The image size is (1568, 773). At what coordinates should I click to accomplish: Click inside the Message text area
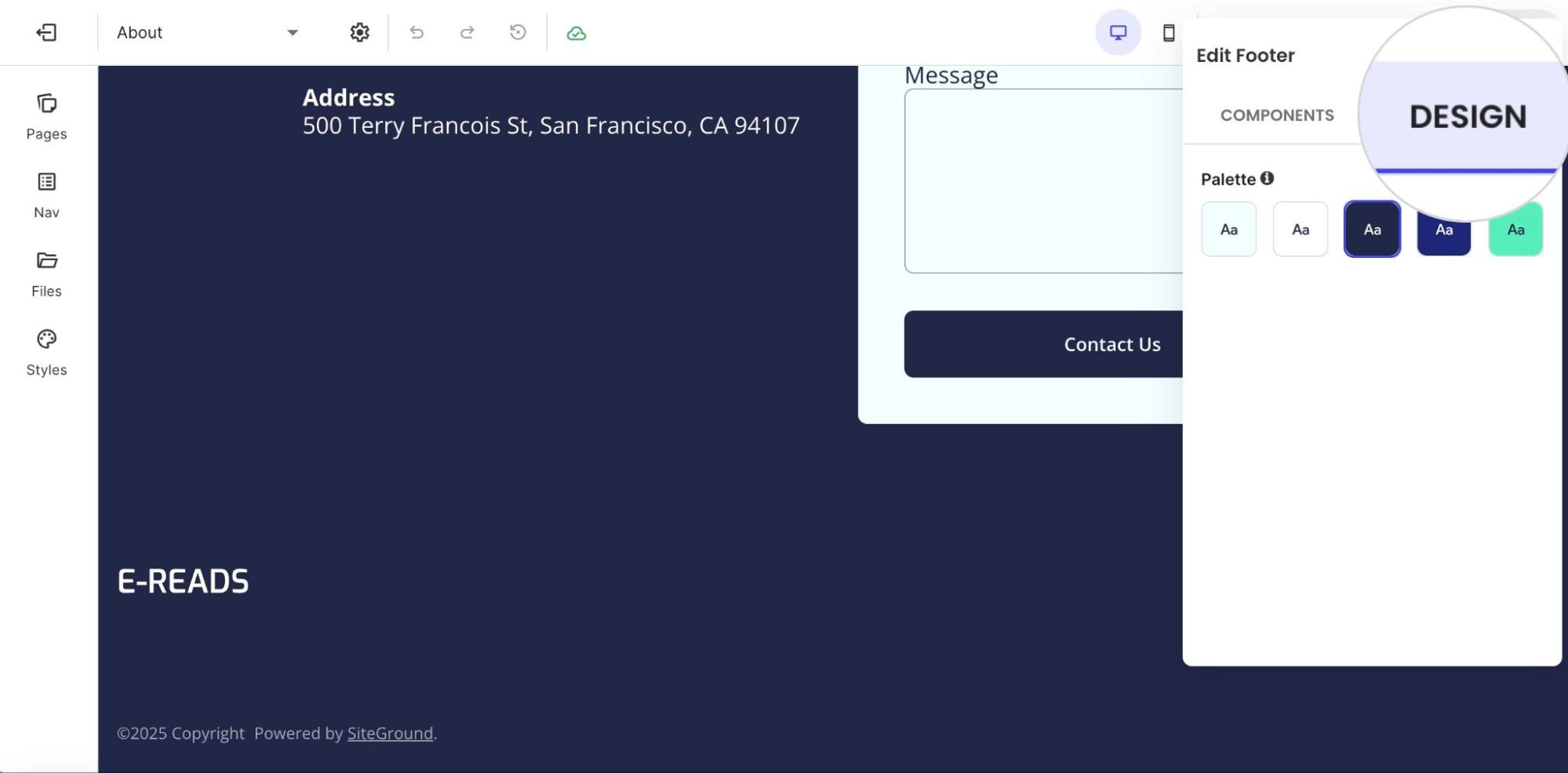click(1043, 180)
